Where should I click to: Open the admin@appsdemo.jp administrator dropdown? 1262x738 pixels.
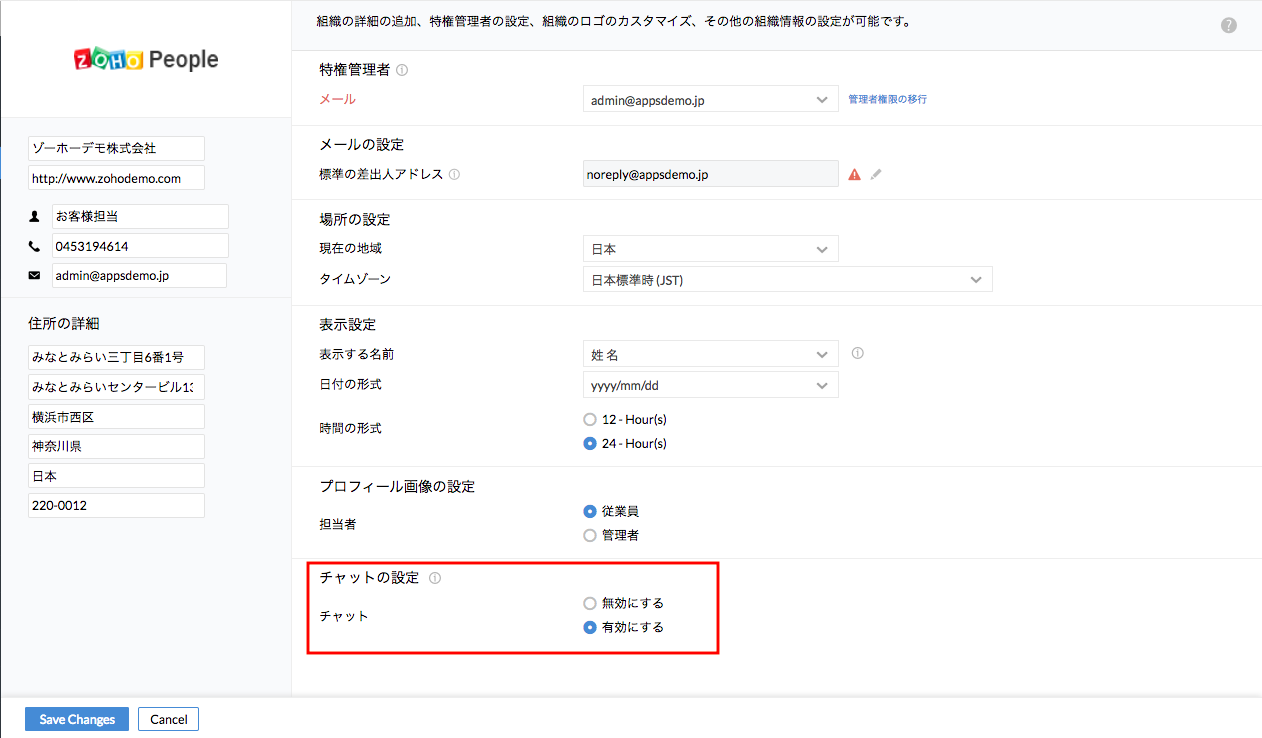tap(710, 100)
